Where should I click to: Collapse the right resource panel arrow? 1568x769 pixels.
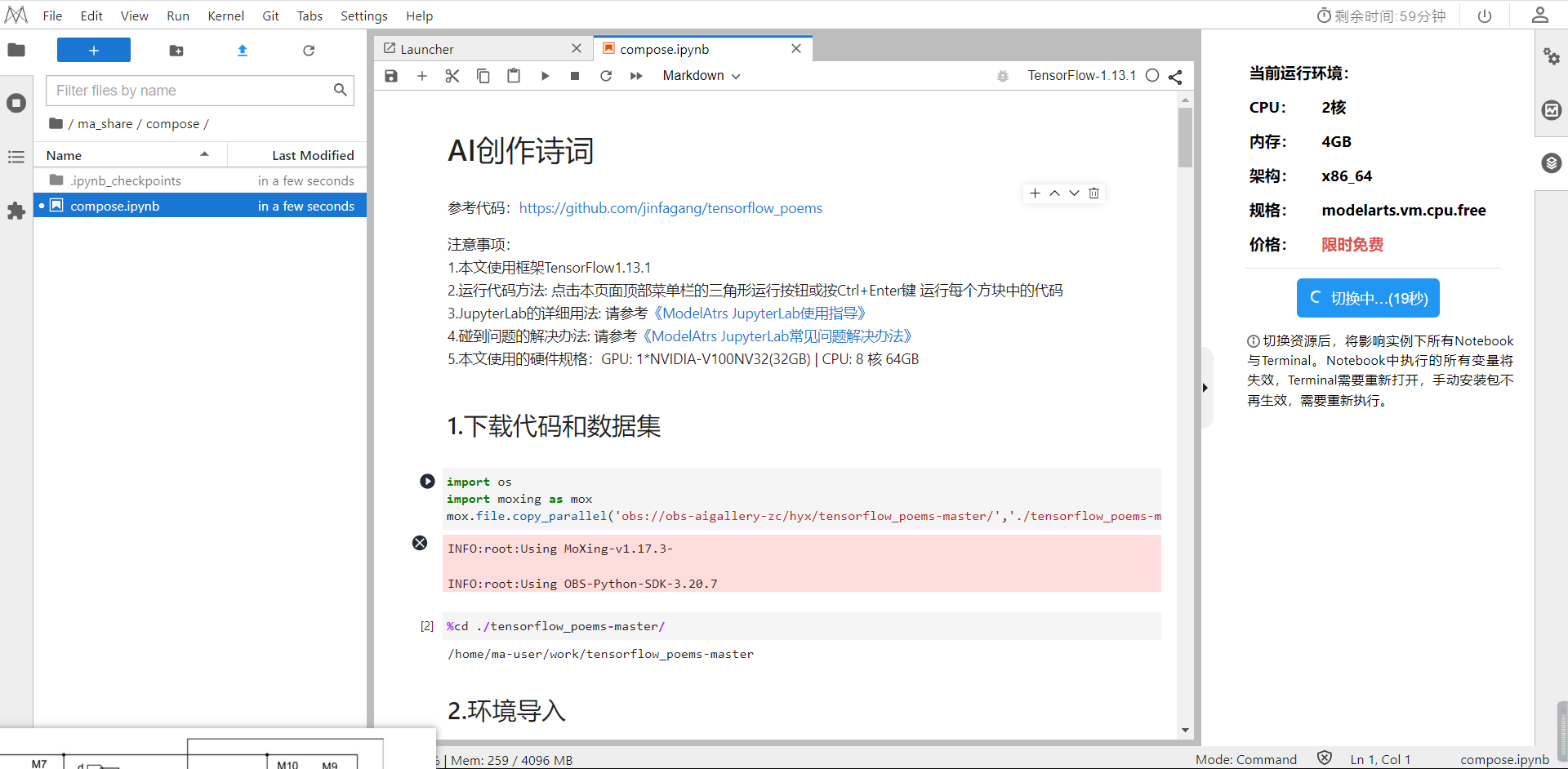point(1205,388)
